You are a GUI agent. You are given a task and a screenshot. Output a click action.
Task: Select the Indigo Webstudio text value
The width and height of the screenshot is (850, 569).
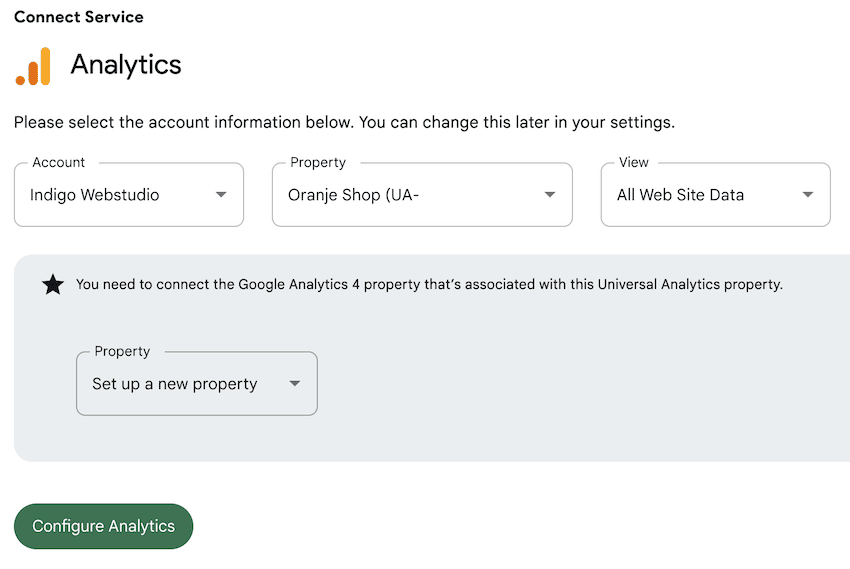click(x=94, y=195)
